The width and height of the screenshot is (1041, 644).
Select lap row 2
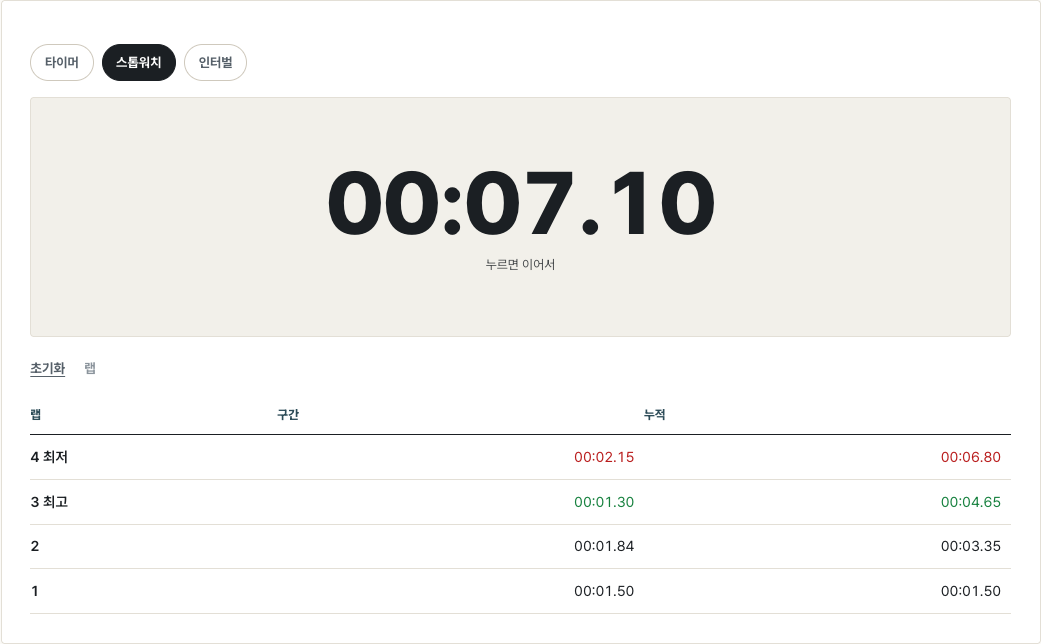(520, 546)
